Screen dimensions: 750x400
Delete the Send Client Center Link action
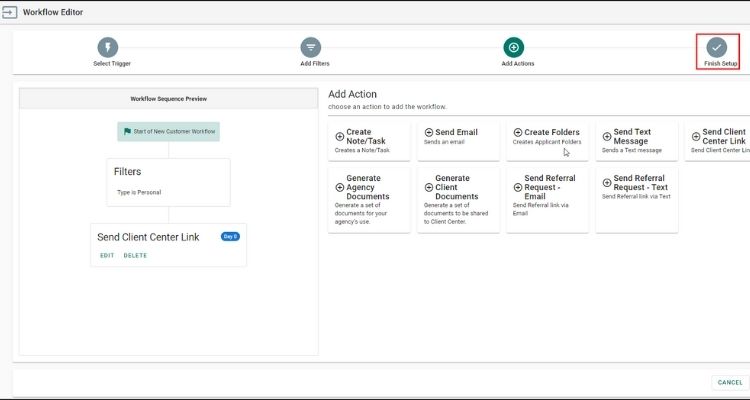click(135, 256)
